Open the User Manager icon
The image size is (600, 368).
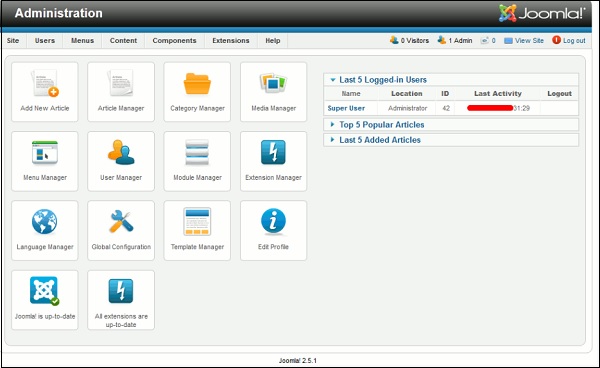click(121, 152)
